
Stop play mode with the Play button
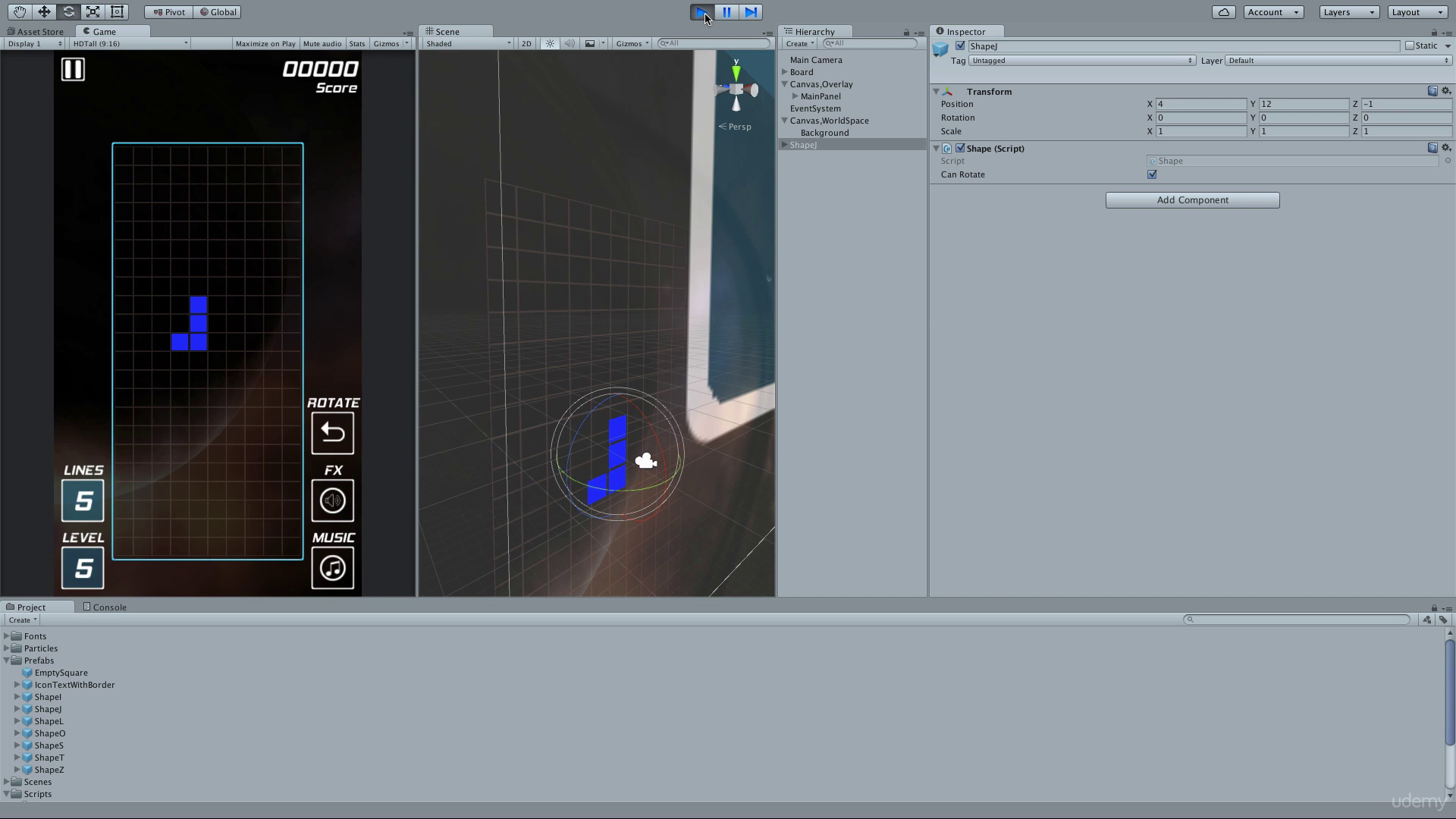click(x=702, y=12)
